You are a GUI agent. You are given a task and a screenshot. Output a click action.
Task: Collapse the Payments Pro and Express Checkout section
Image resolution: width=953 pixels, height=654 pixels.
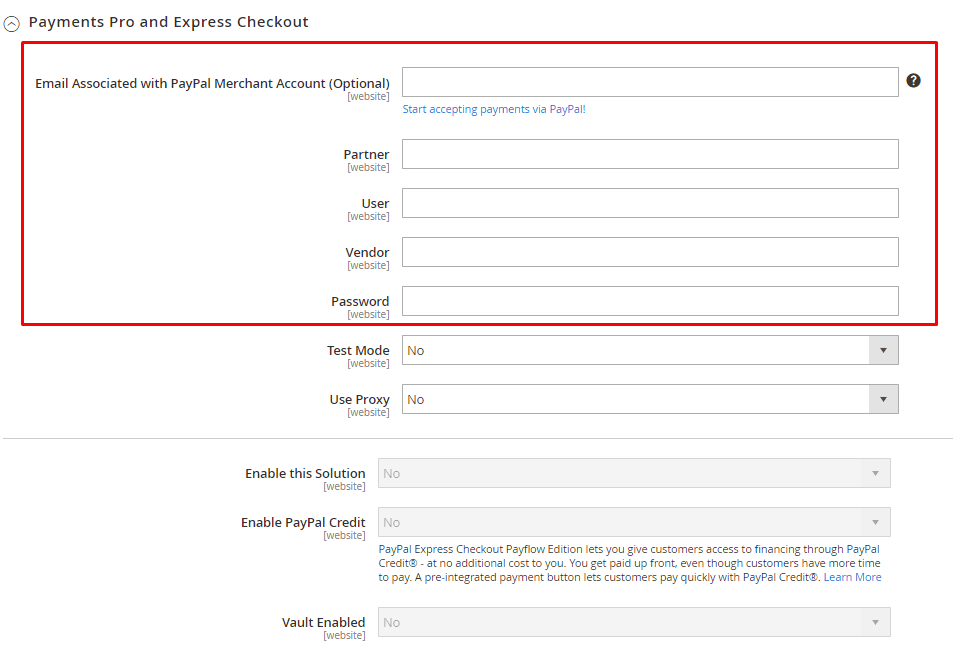tap(14, 21)
